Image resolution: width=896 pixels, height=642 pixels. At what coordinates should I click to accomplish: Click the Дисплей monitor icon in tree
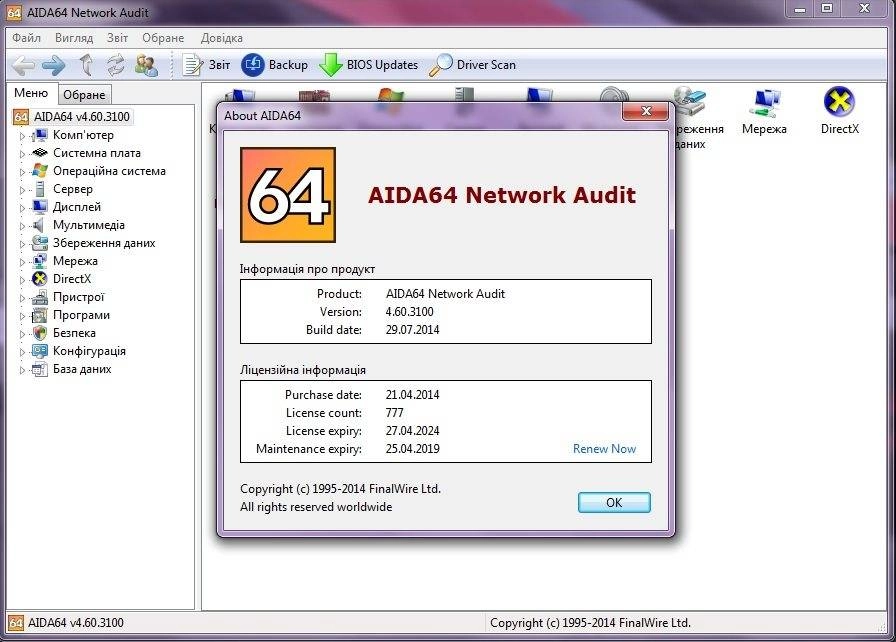click(x=40, y=207)
